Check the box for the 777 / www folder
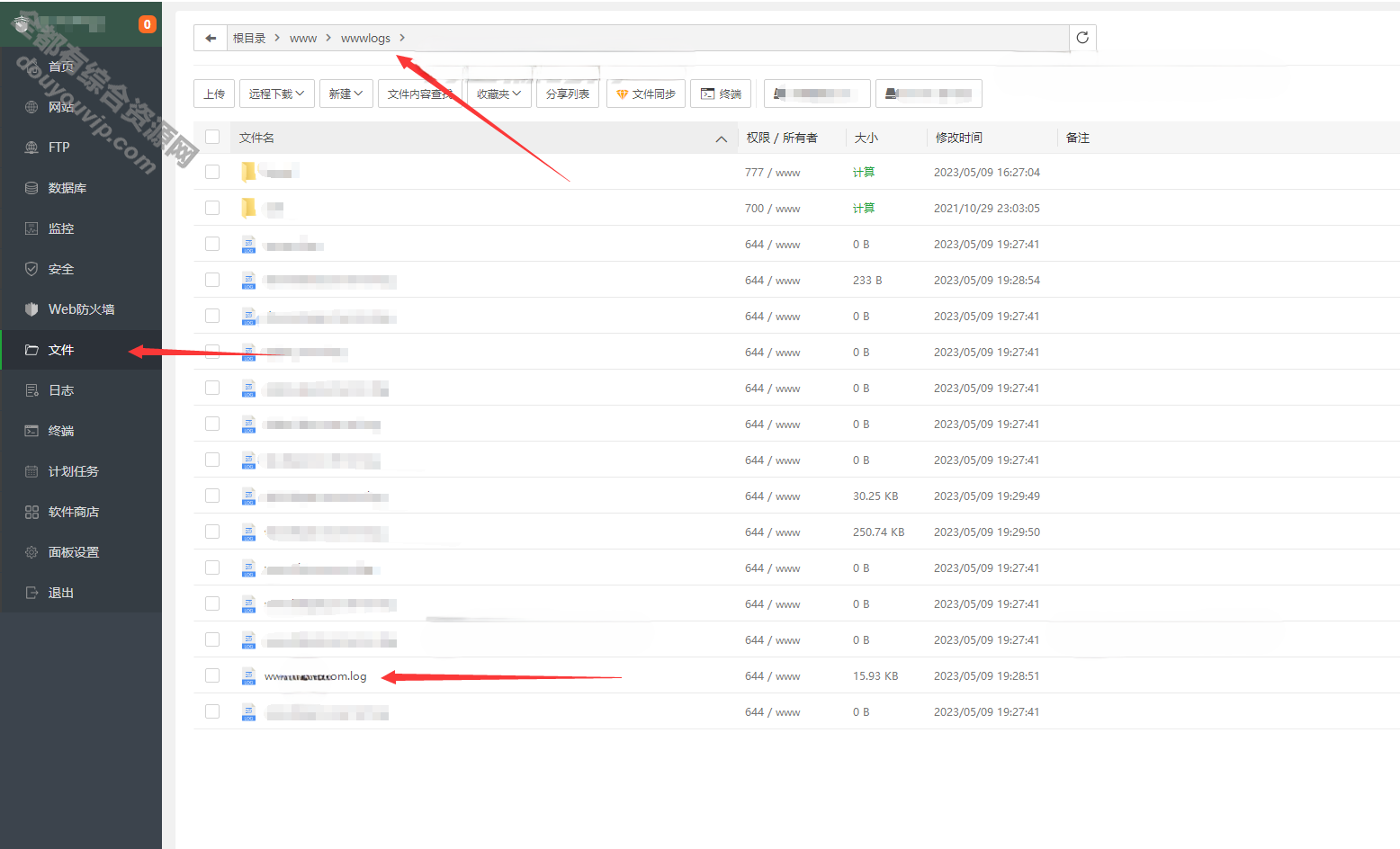 click(212, 172)
